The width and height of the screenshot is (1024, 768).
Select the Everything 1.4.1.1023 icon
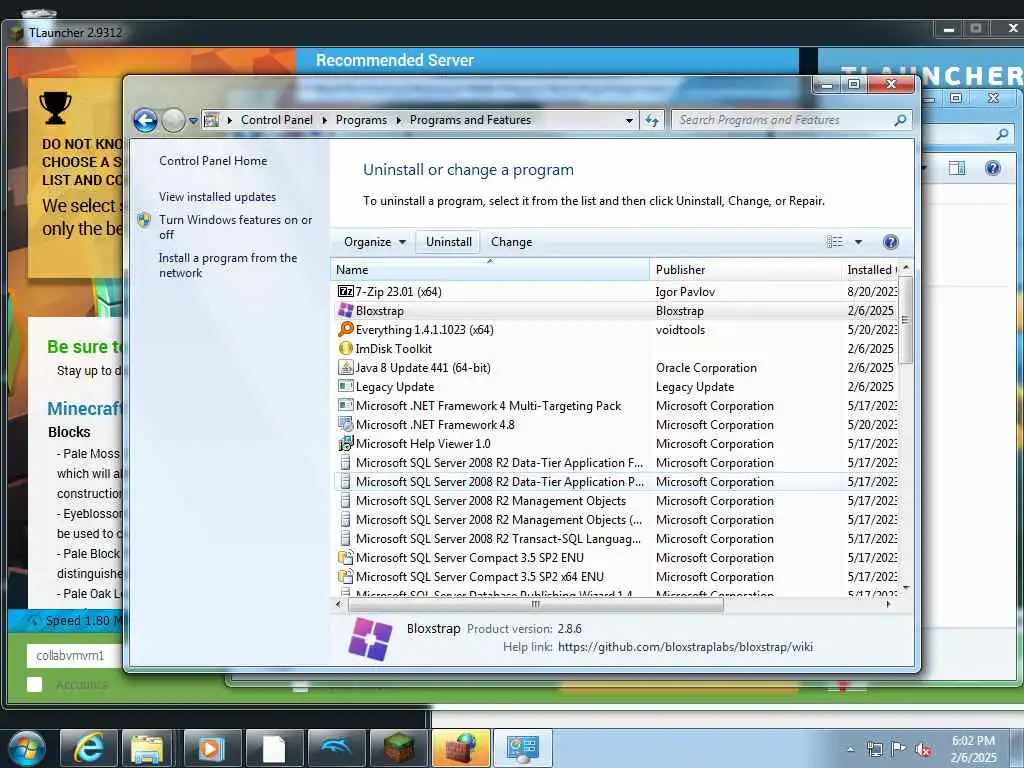tap(345, 330)
